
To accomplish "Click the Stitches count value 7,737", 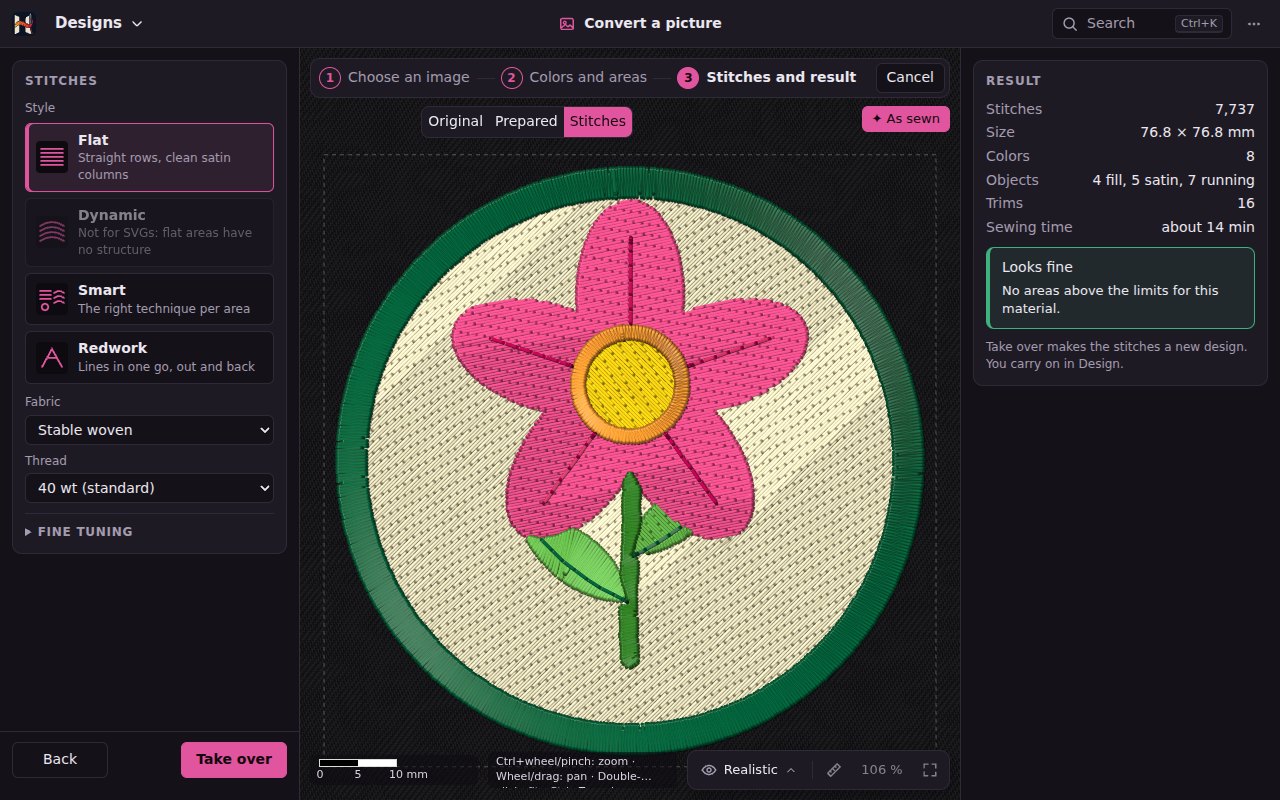I will tap(1235, 109).
